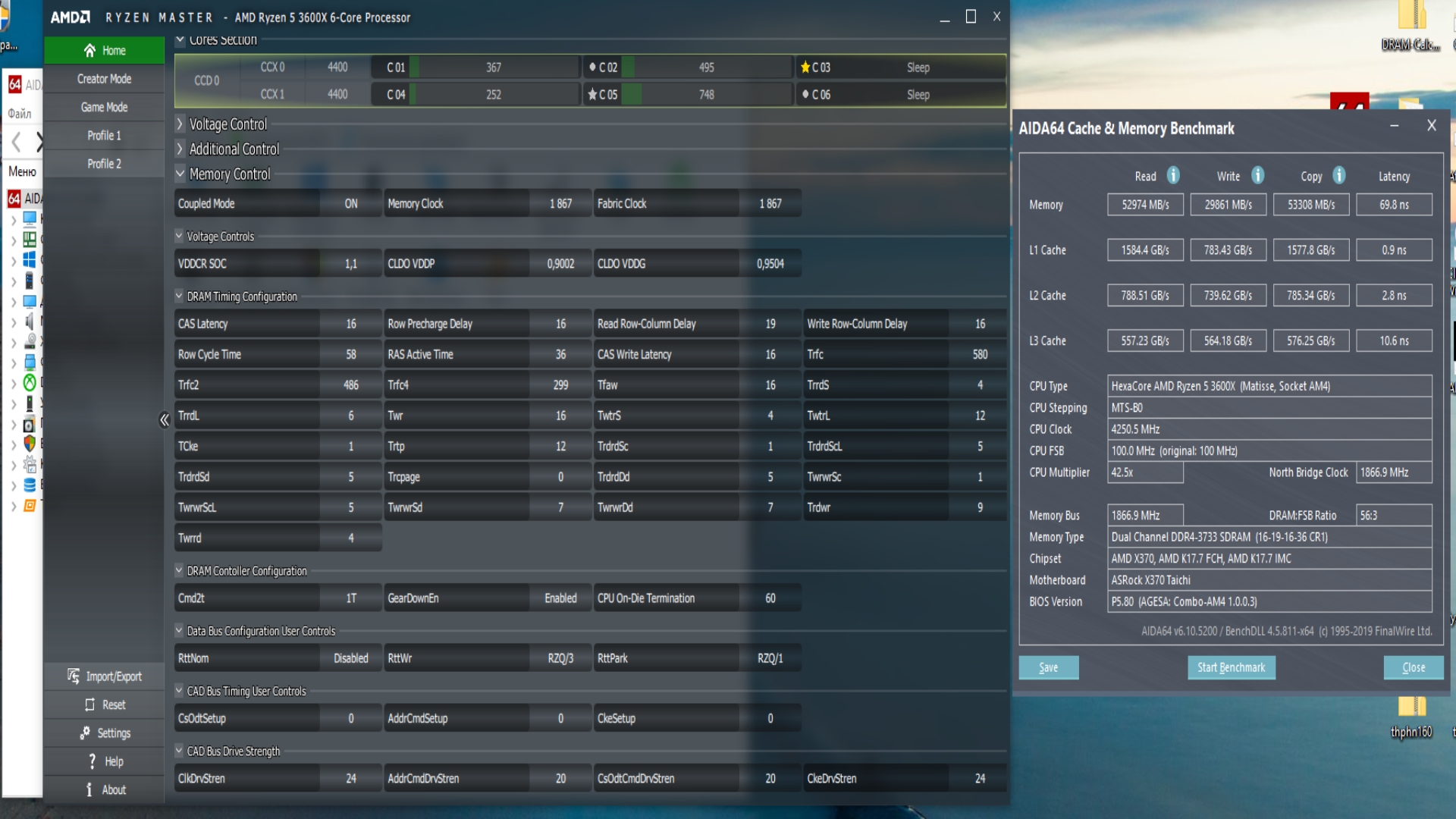Click the Home icon in the sidebar
Viewport: 1456px width, 819px height.
tap(89, 51)
